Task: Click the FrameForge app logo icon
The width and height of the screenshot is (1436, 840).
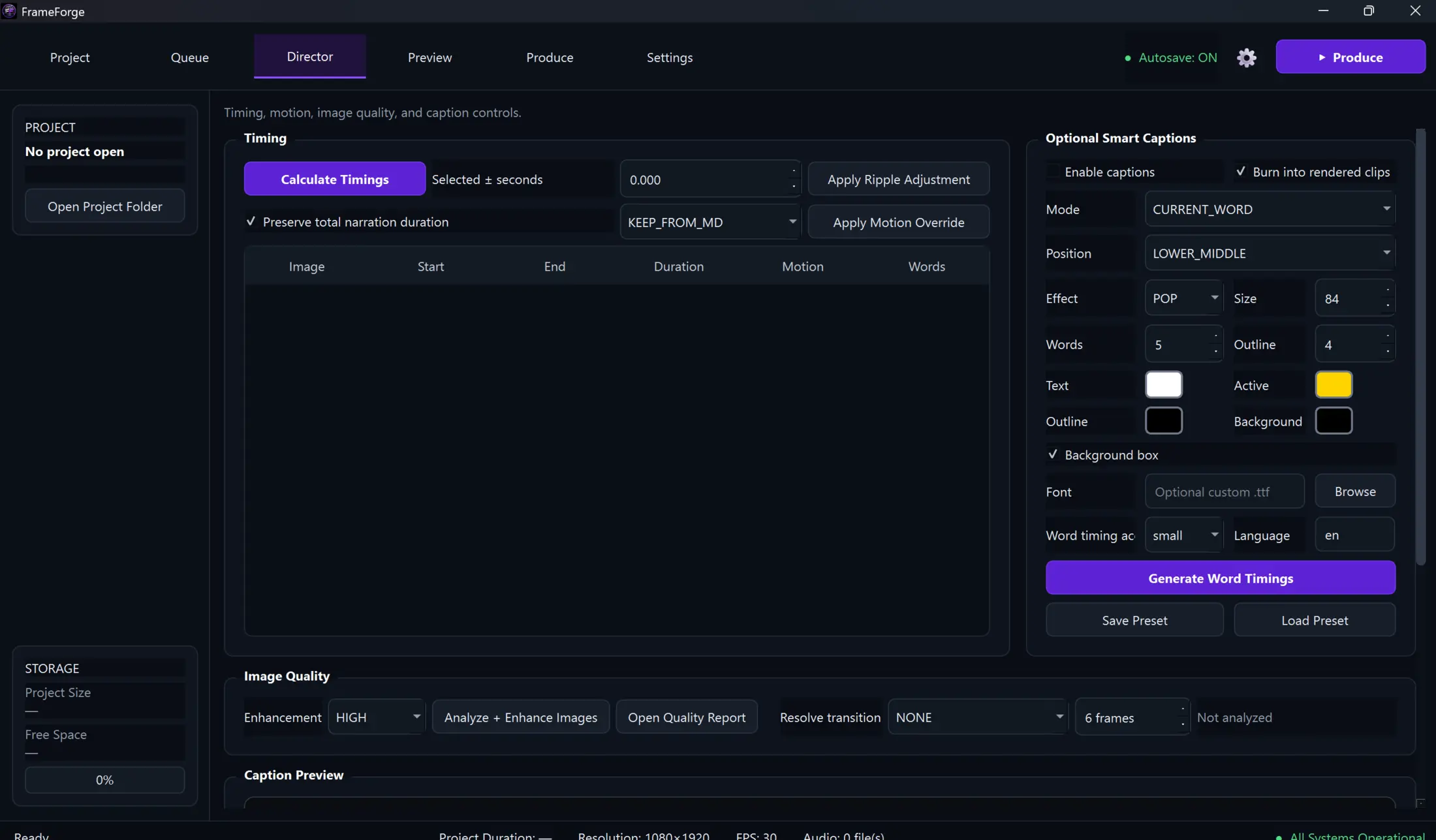Action: (x=9, y=11)
